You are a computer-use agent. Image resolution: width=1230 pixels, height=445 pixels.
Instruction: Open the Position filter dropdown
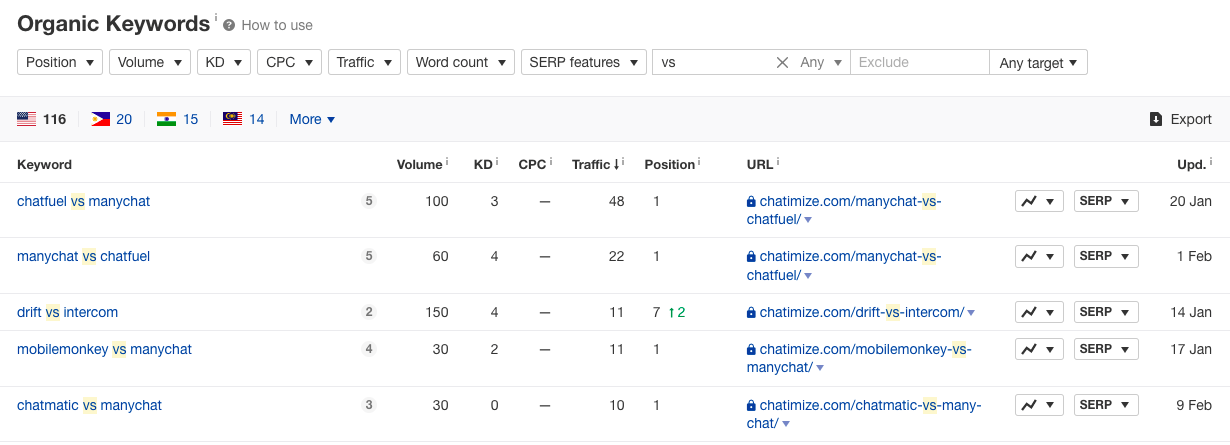[60, 62]
